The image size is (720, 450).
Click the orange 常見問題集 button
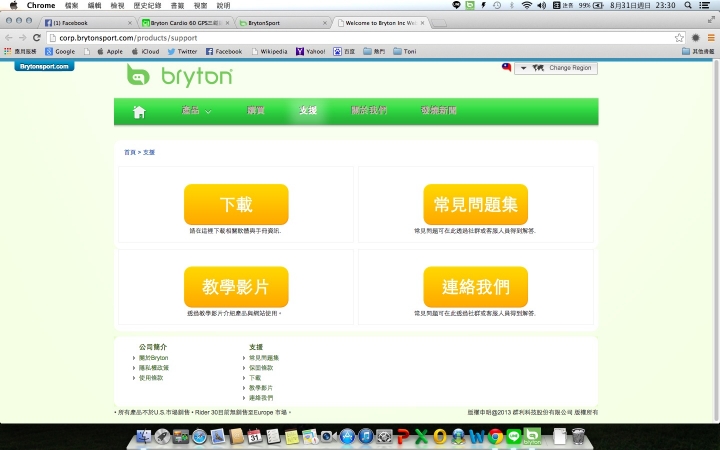pos(475,204)
